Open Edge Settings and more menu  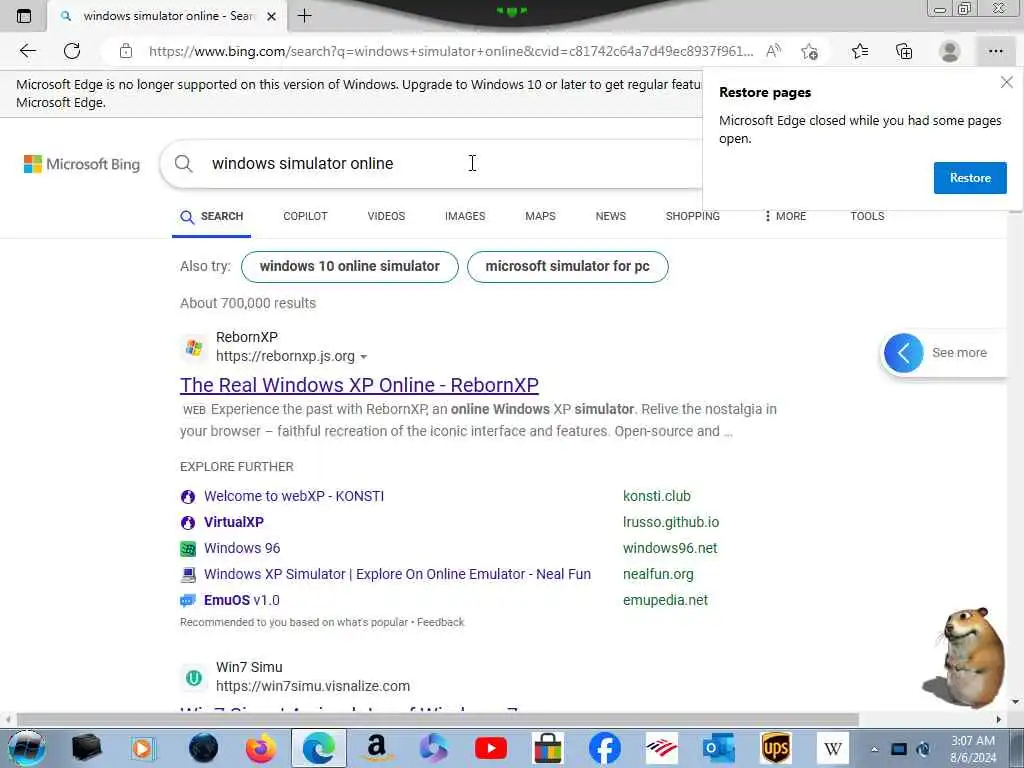tap(995, 51)
